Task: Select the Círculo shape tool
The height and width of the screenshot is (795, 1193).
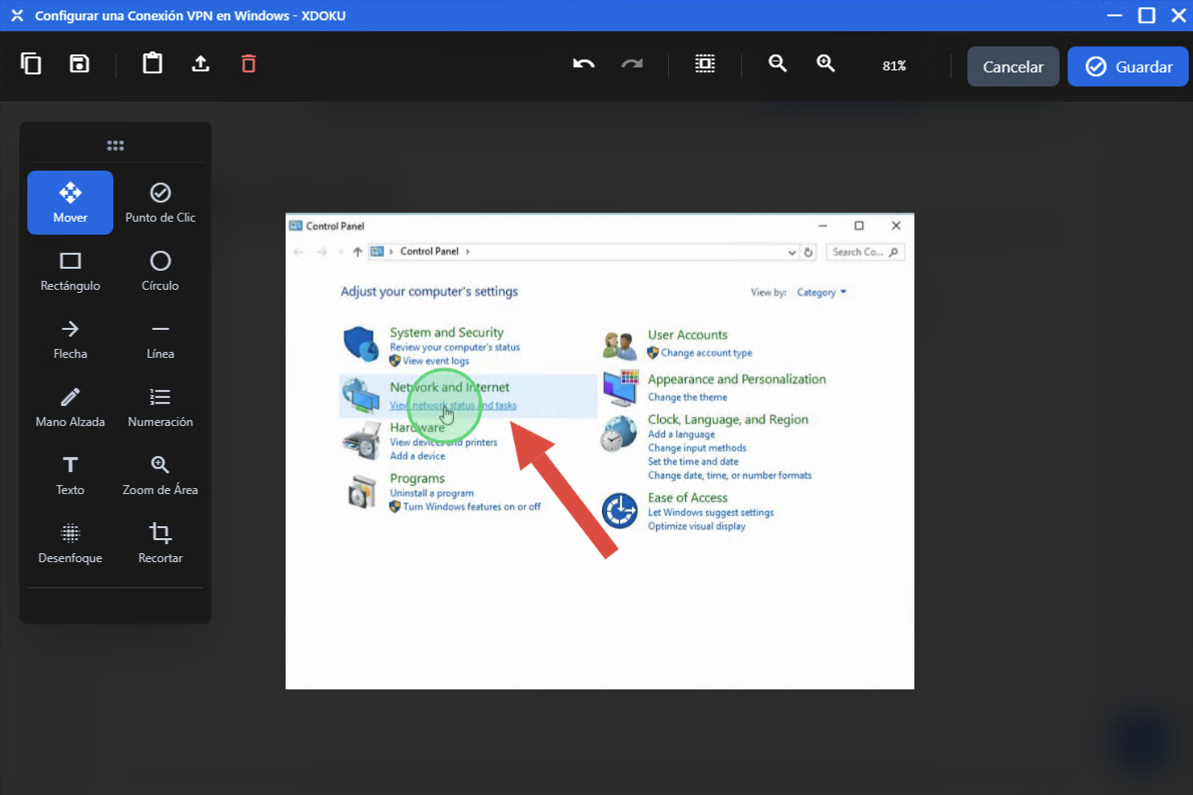Action: (160, 271)
